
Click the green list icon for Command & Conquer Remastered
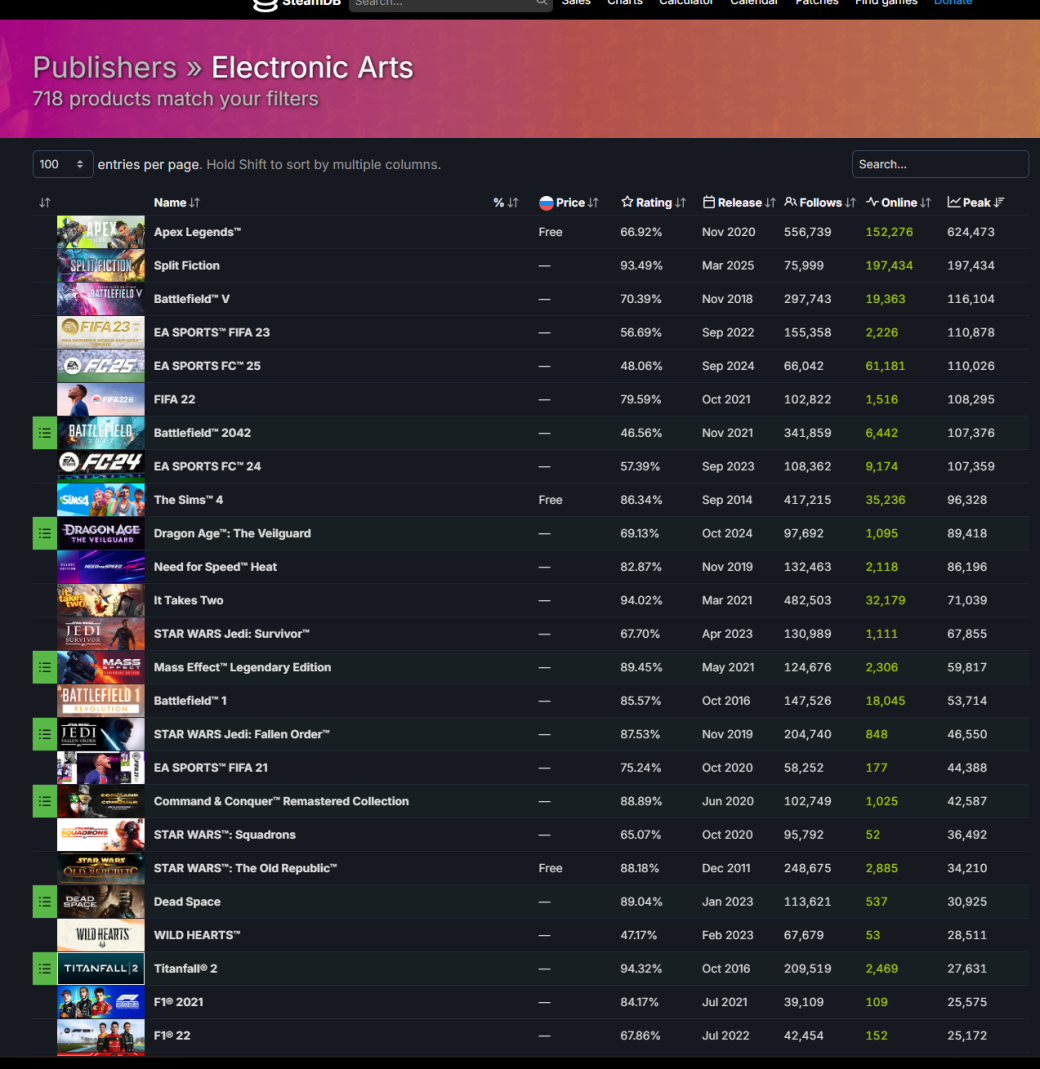click(44, 801)
